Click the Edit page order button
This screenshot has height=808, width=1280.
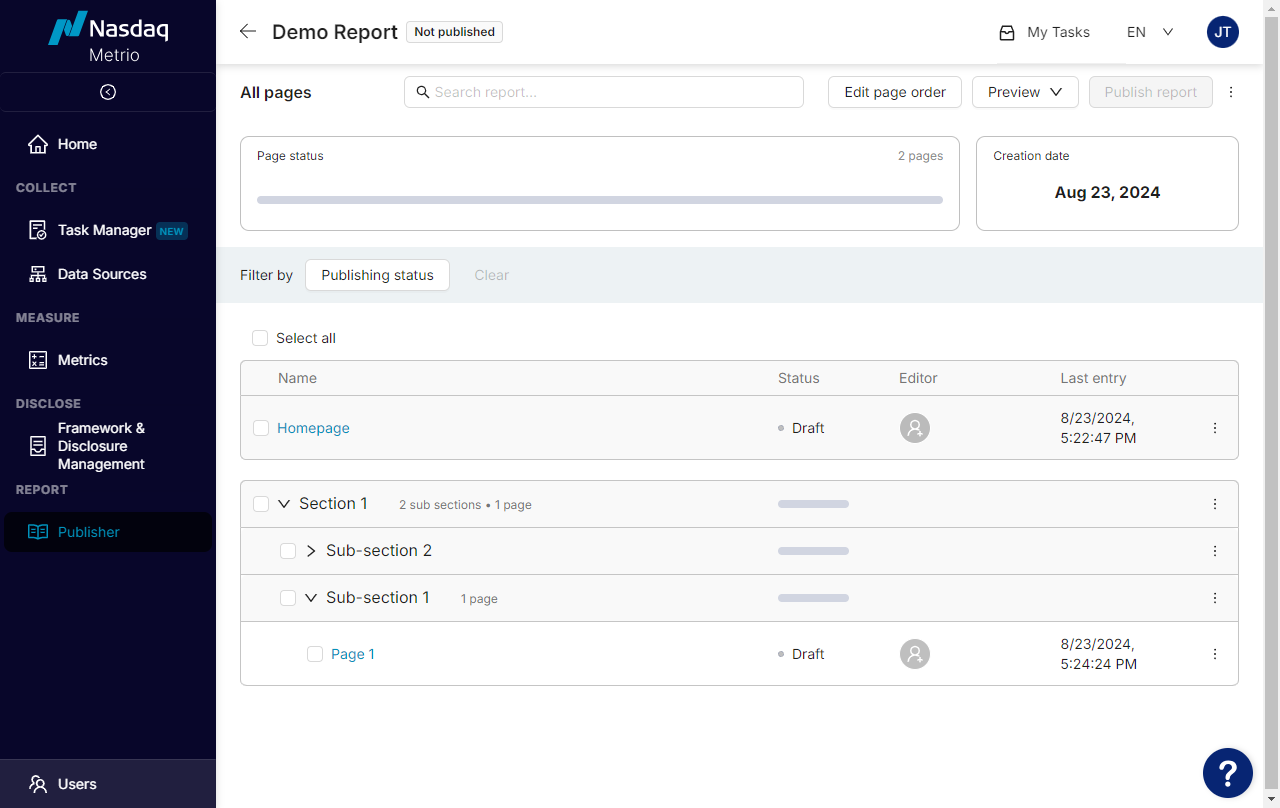point(895,92)
